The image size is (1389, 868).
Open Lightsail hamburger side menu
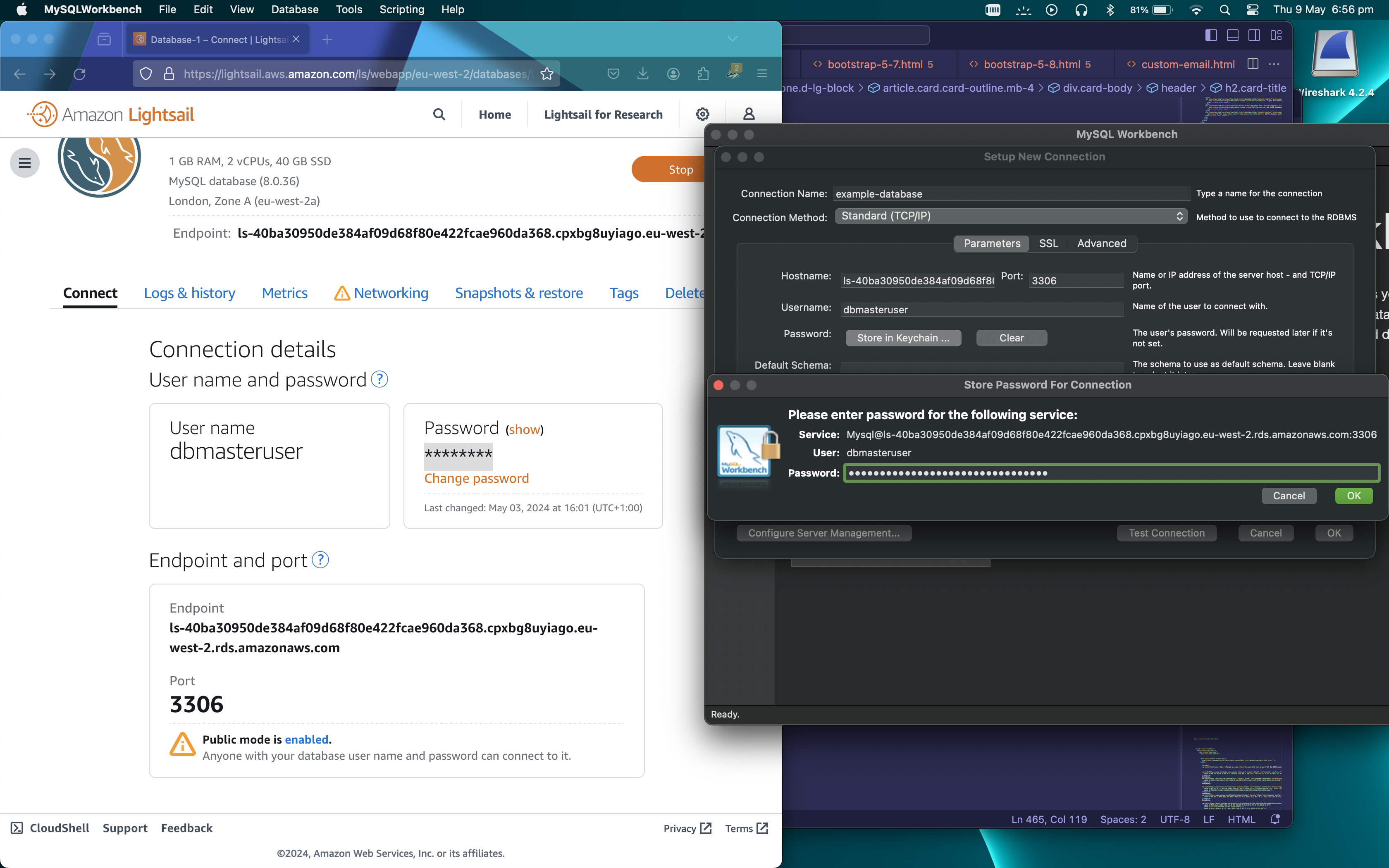point(25,163)
